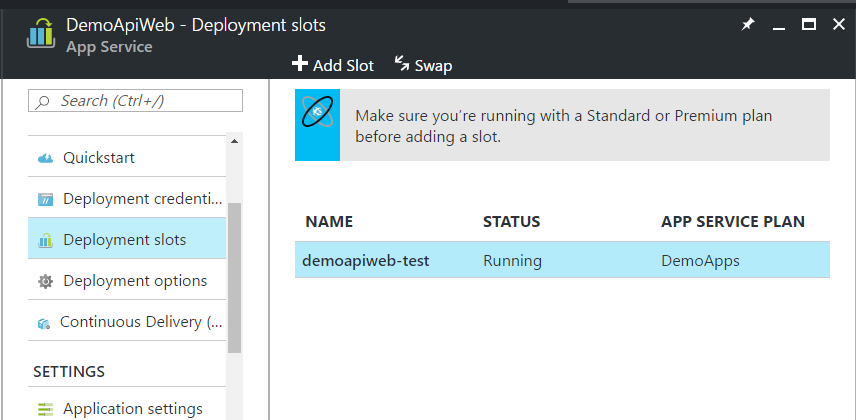Sort by the NAME column header

point(329,221)
